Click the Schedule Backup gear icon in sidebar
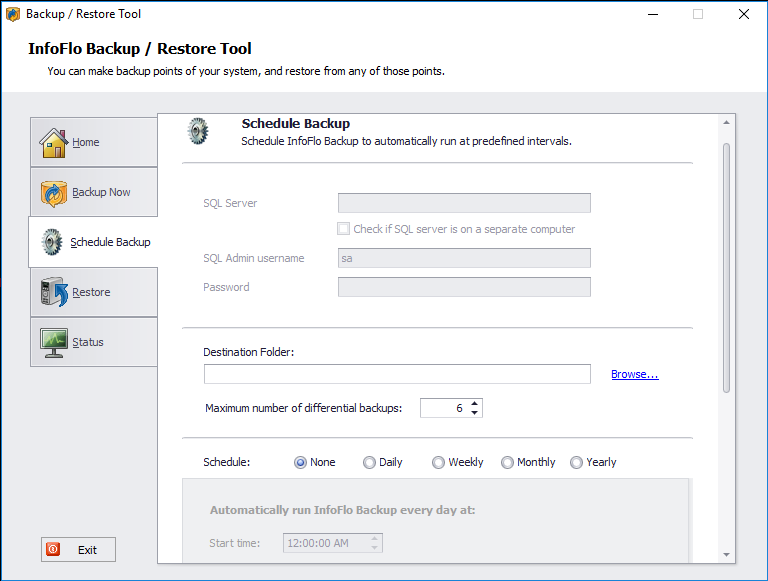 [x=51, y=242]
